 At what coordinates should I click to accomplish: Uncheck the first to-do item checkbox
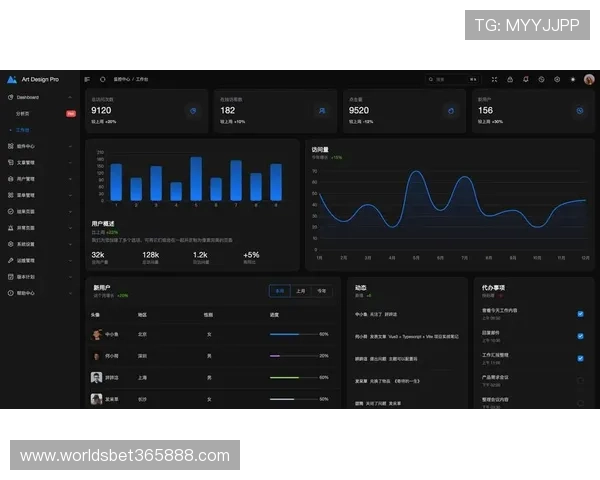(580, 314)
